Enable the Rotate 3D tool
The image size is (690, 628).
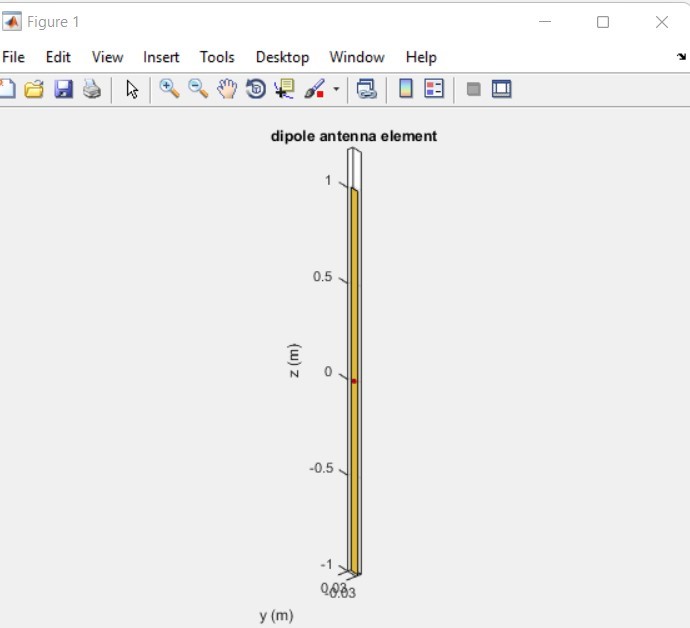tap(255, 89)
